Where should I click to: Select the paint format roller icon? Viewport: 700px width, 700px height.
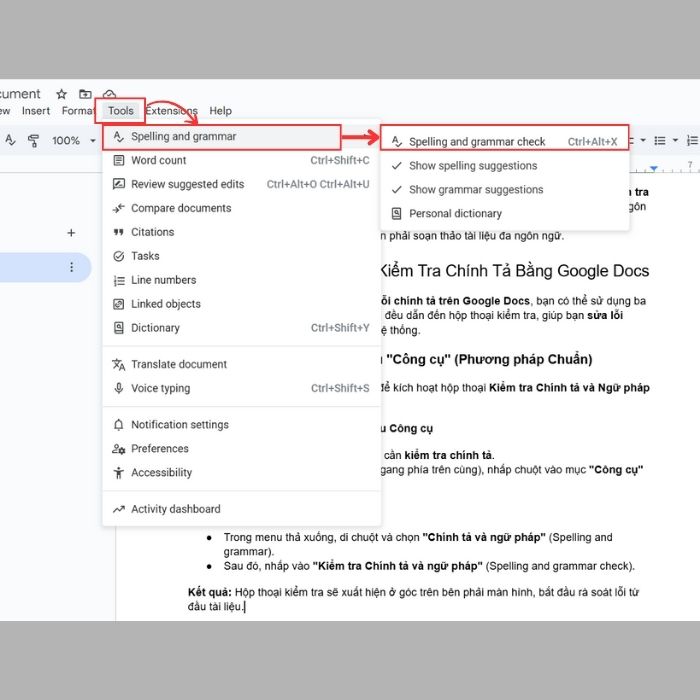click(33, 141)
